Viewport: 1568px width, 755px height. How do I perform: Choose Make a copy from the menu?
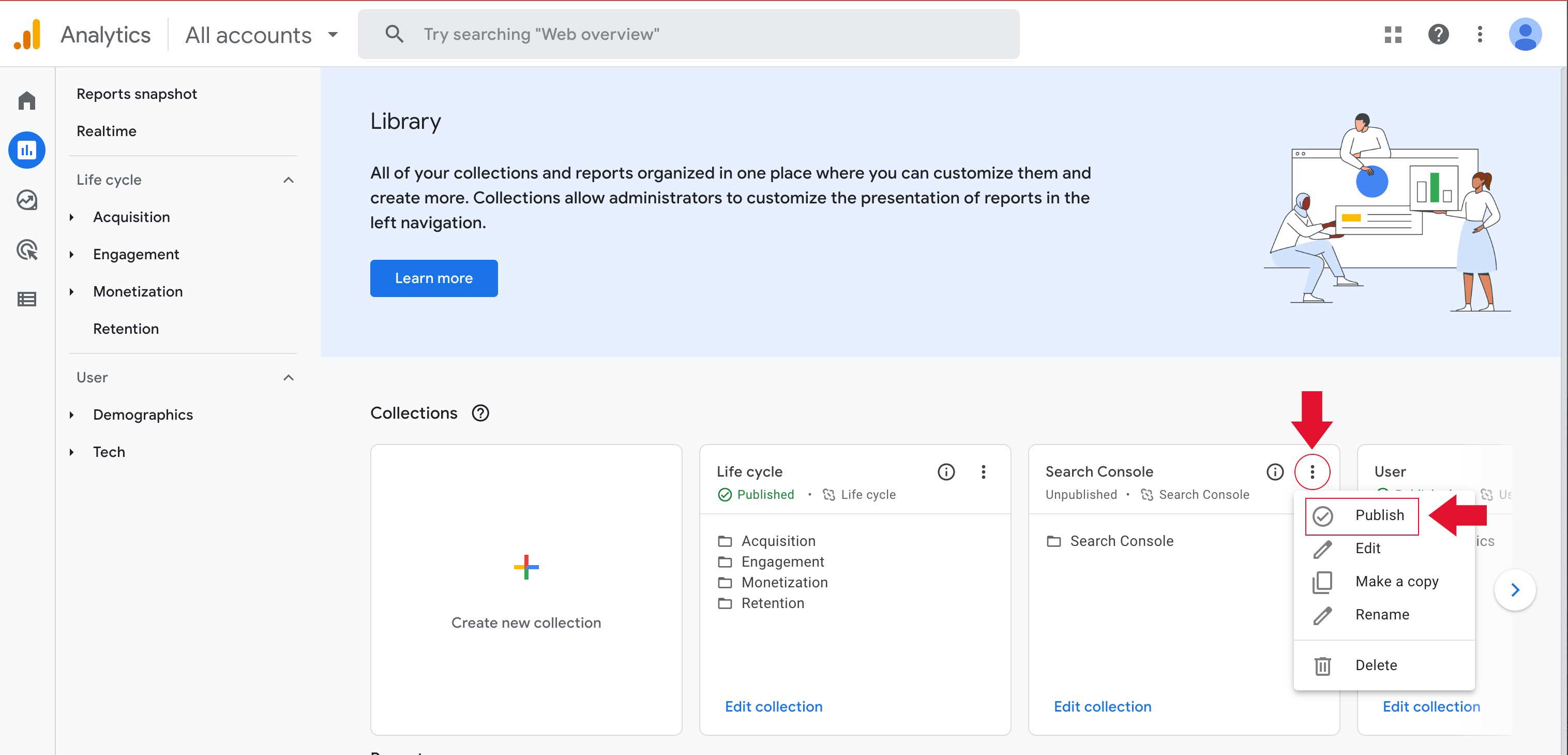pos(1397,582)
